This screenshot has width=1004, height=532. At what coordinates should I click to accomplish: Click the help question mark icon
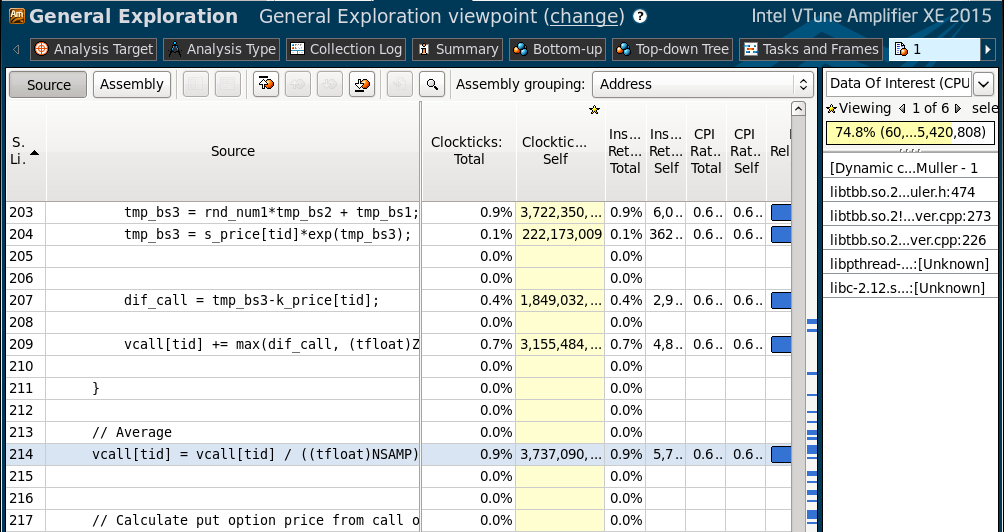[x=640, y=17]
